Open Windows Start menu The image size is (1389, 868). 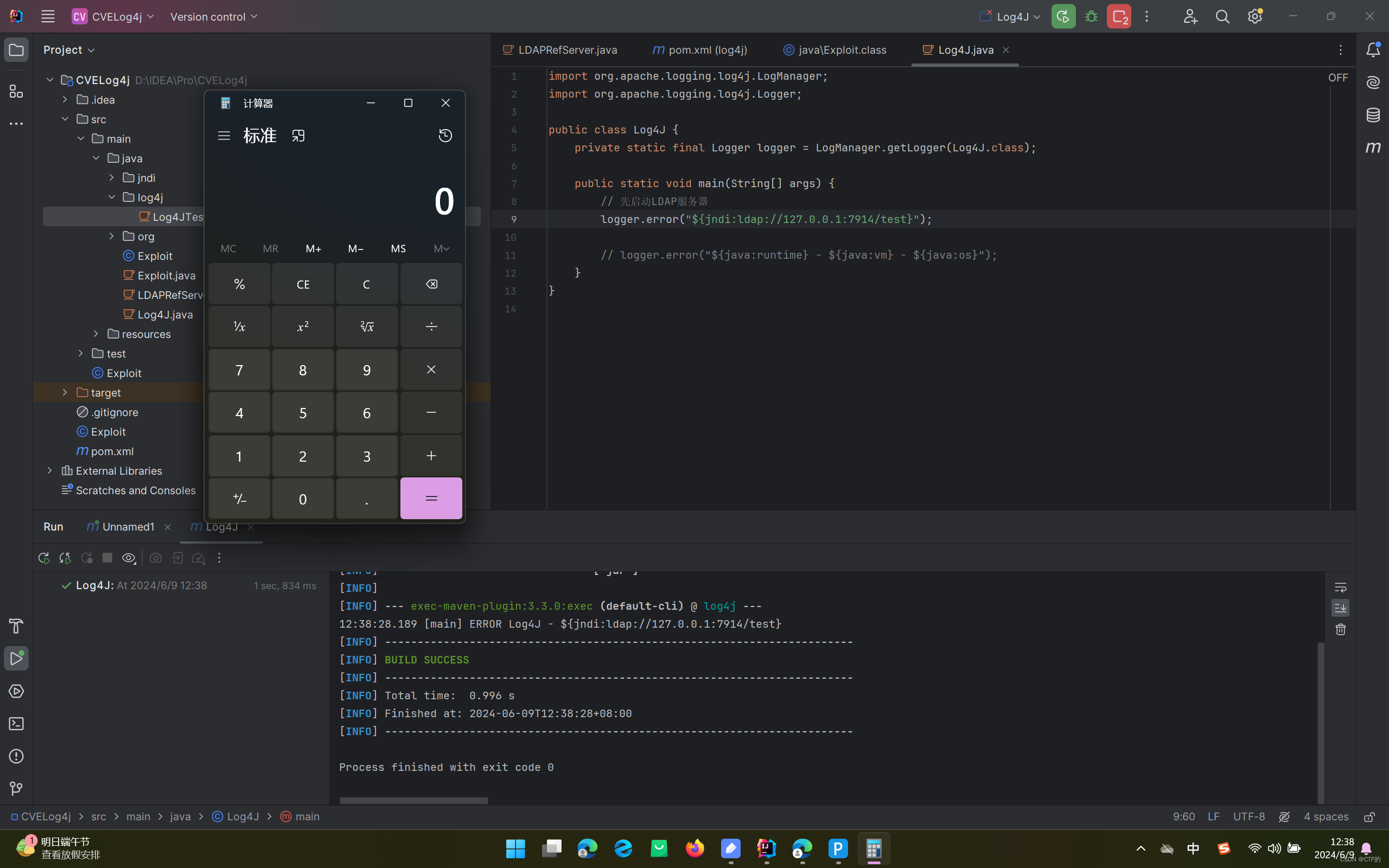(x=515, y=848)
